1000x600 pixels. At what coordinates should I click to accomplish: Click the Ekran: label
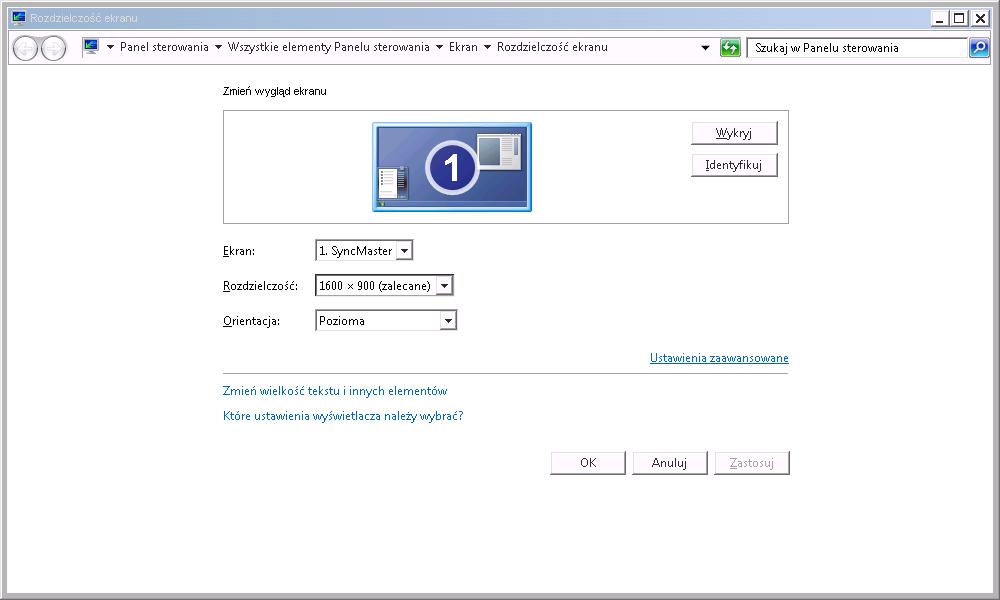[239, 251]
